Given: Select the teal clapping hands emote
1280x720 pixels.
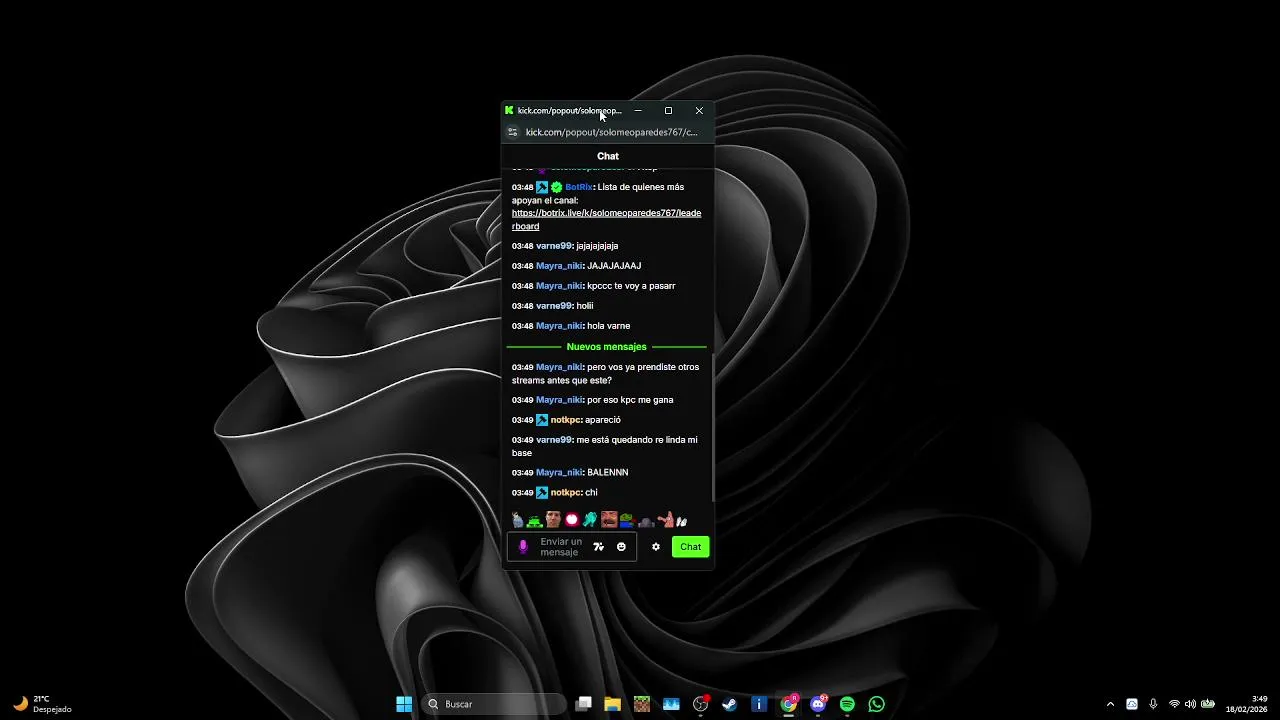Looking at the screenshot, I should click(590, 520).
